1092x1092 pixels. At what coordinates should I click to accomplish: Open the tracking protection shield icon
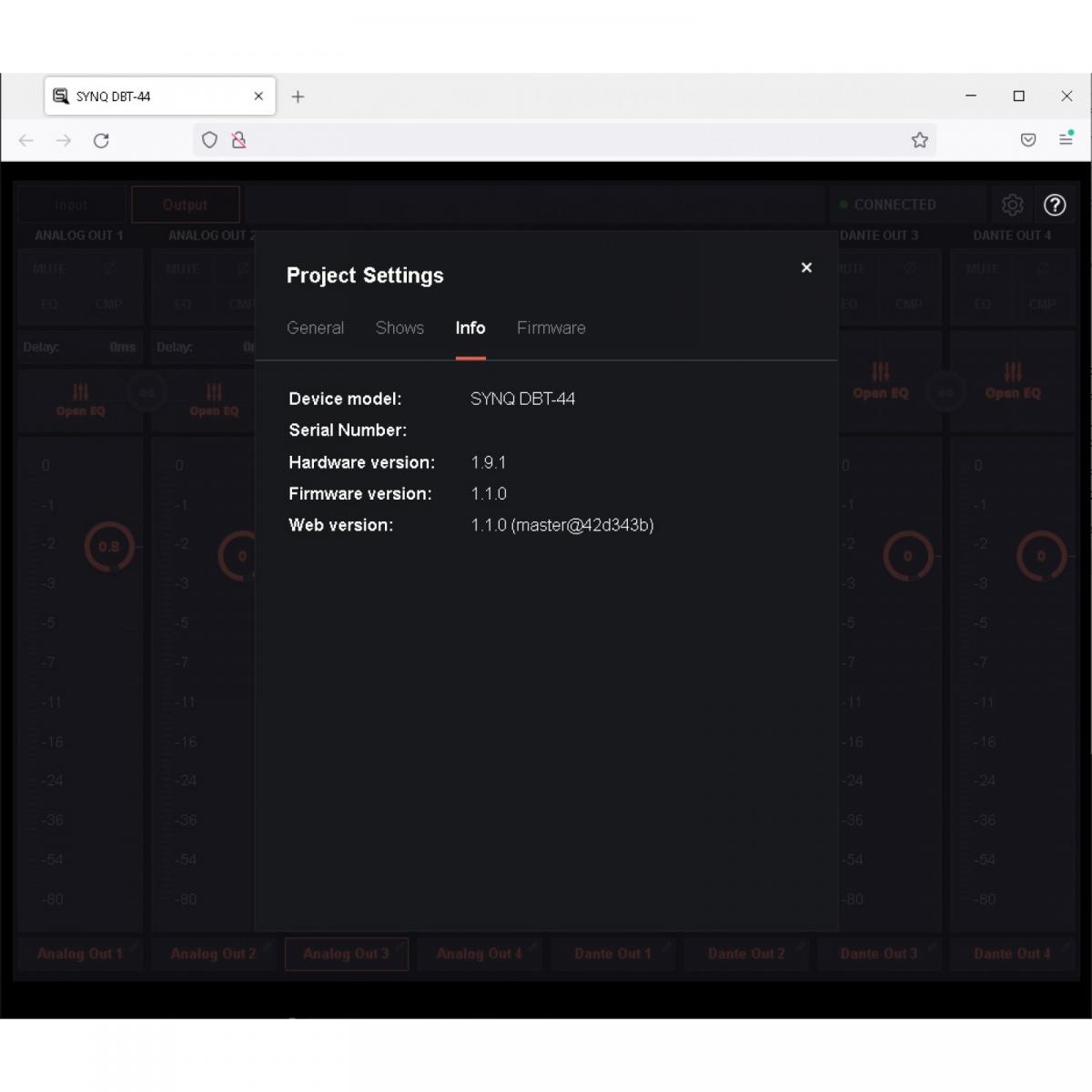point(209,140)
